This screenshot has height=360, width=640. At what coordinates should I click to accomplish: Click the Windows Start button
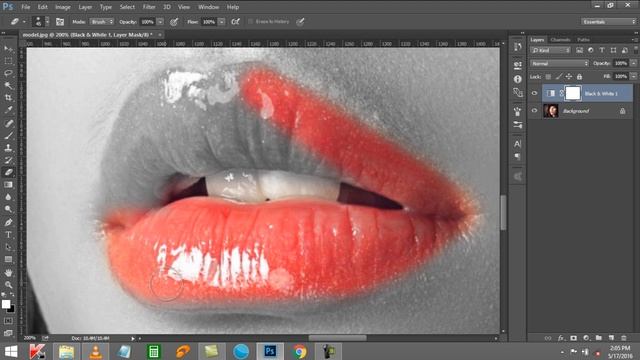(11, 351)
